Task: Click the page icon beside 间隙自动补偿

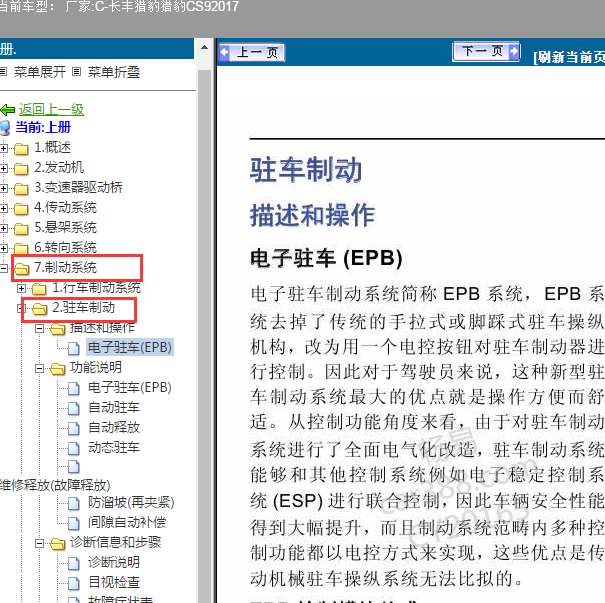Action: tap(74, 523)
